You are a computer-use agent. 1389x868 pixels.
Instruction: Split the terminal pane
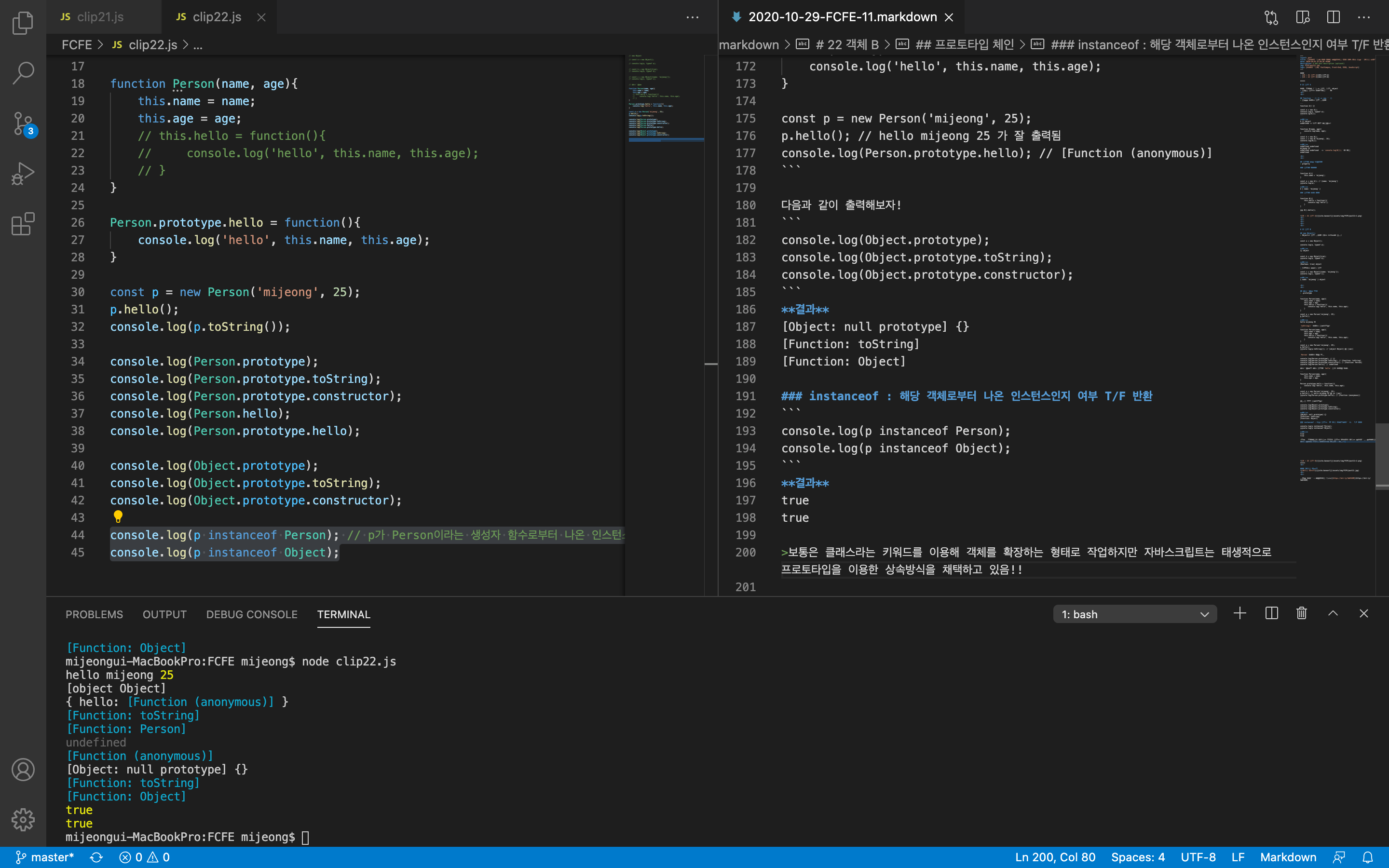click(1271, 614)
